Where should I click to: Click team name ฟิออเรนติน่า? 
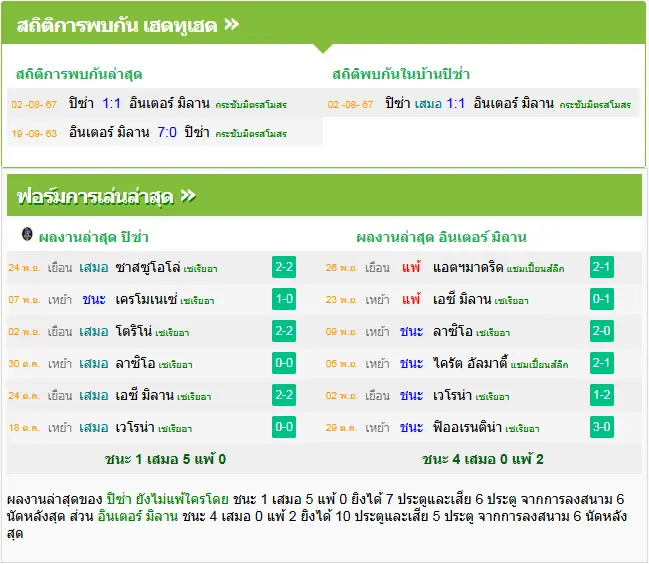[x=467, y=427]
